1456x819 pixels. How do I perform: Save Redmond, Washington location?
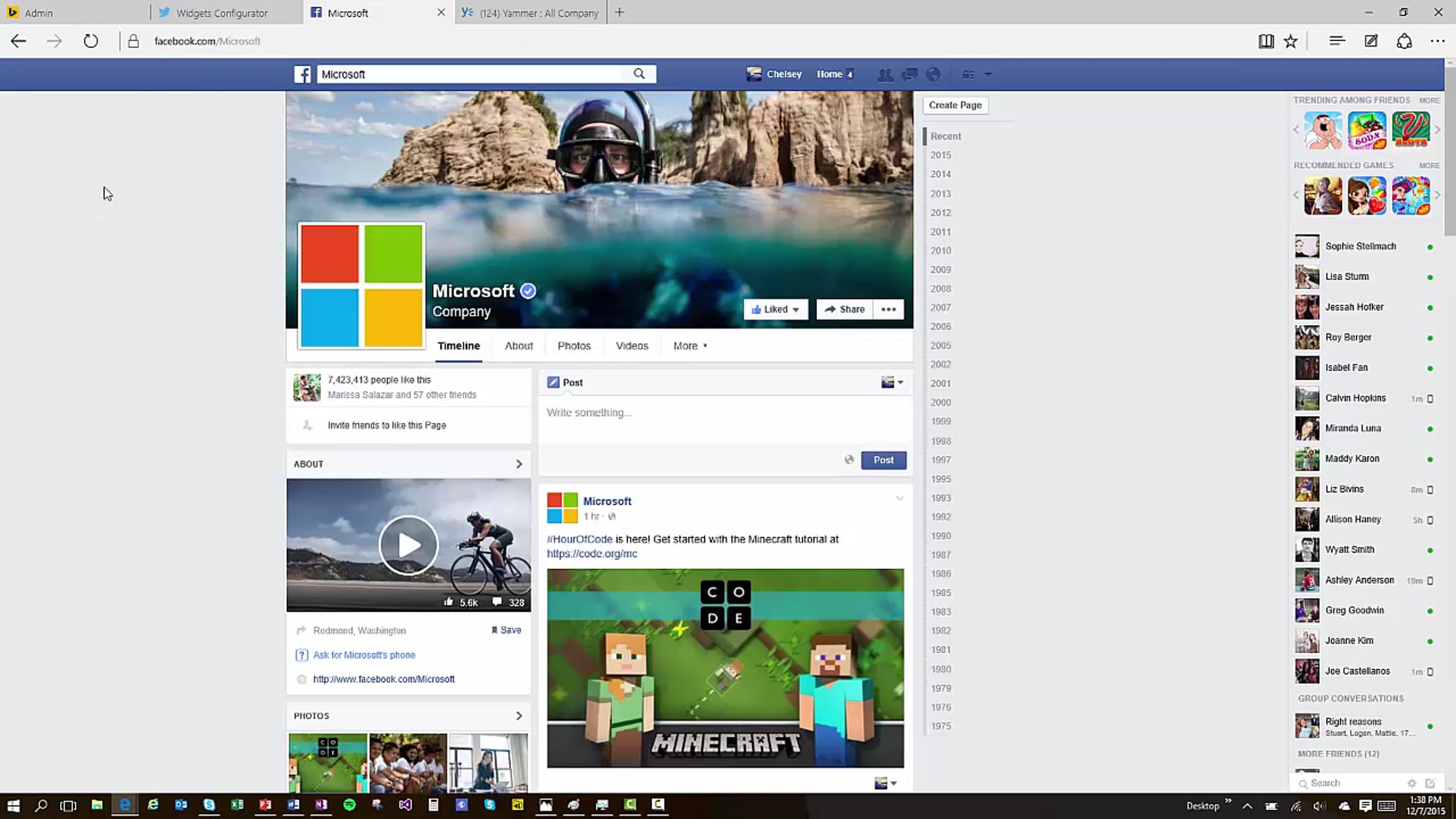tap(506, 630)
